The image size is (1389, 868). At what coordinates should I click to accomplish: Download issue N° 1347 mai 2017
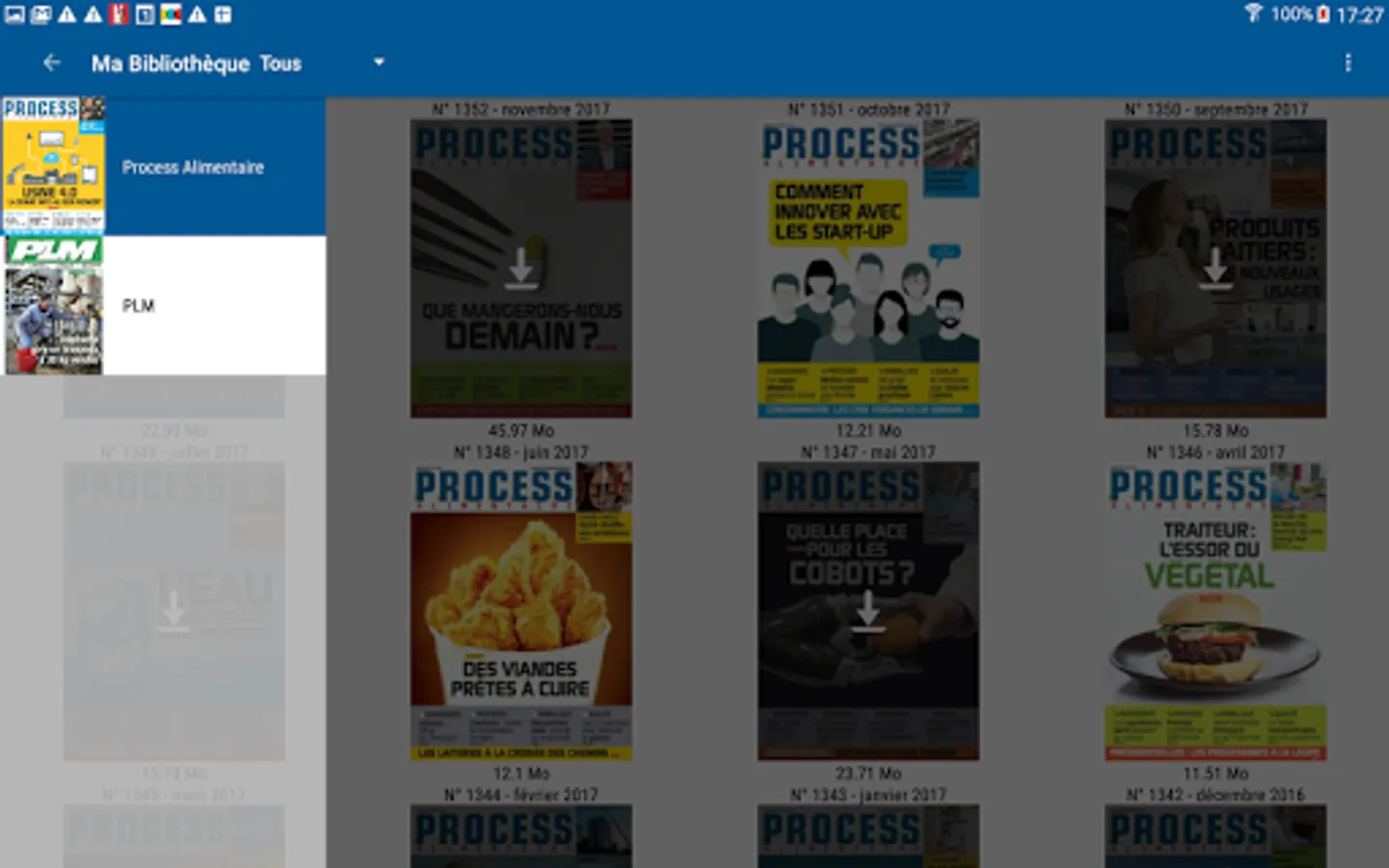coord(868,611)
